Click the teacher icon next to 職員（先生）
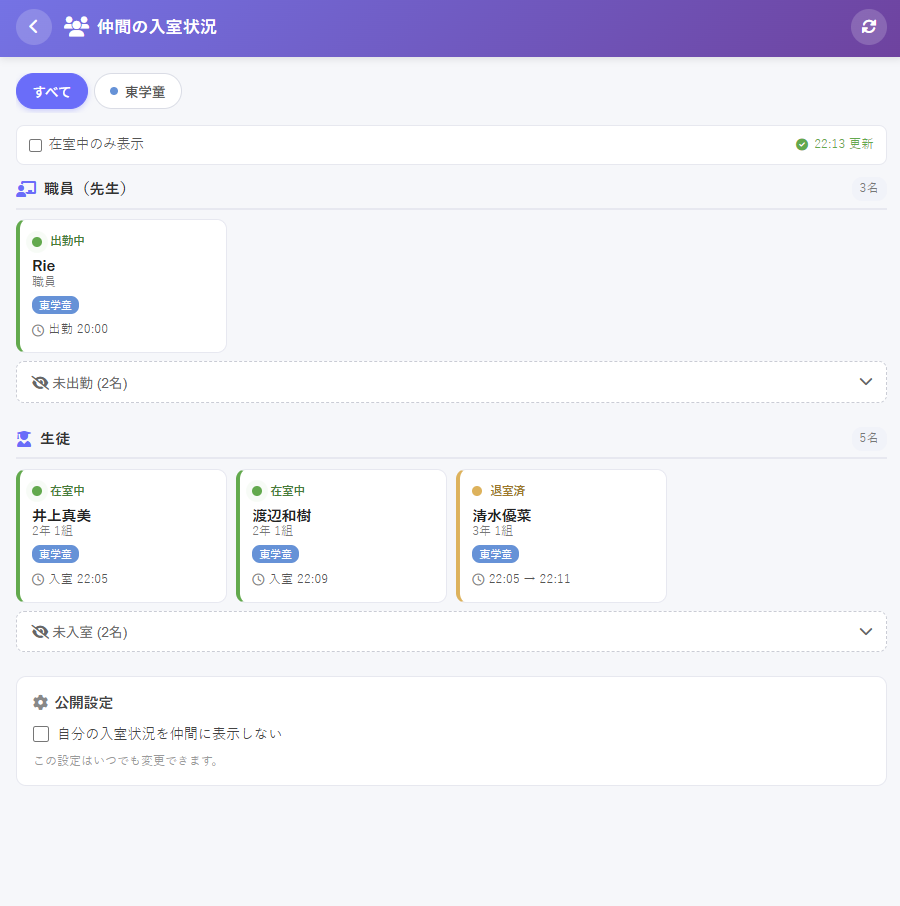 pos(26,189)
